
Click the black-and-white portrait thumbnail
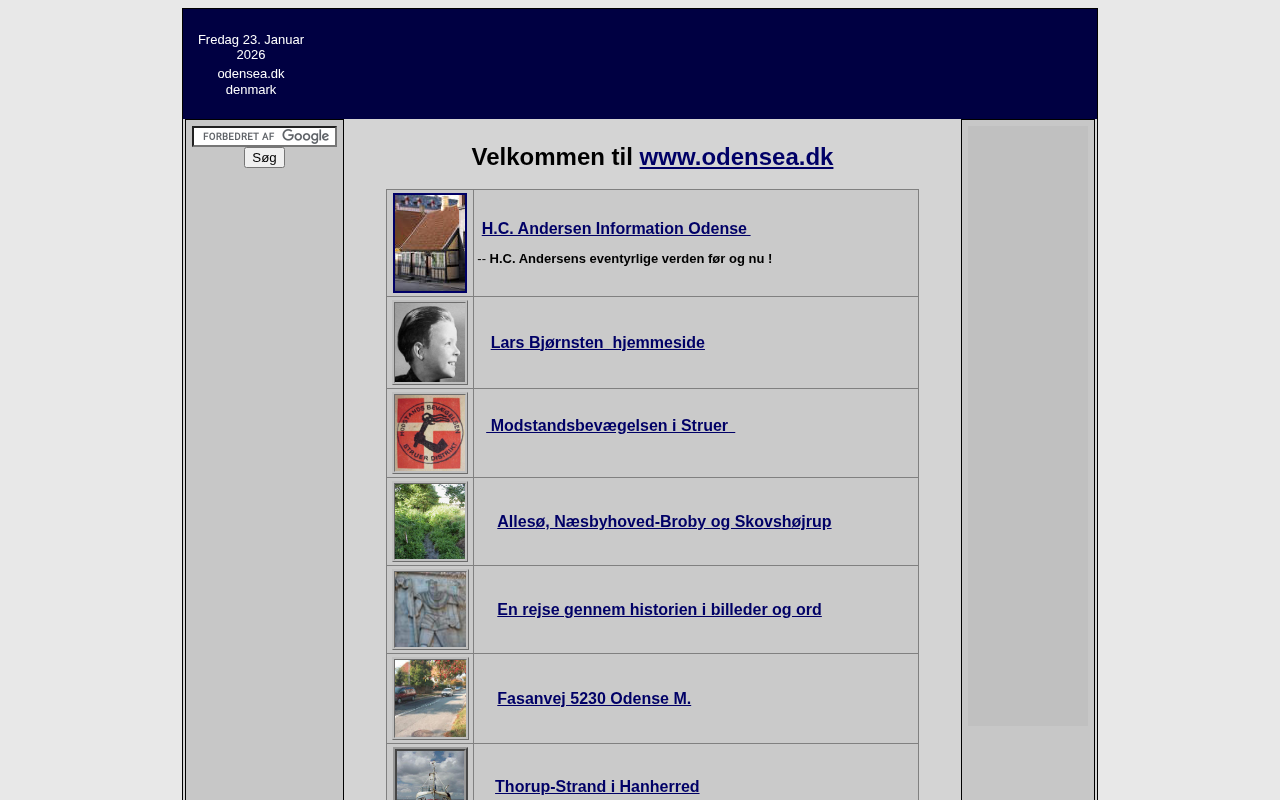pyautogui.click(x=430, y=343)
